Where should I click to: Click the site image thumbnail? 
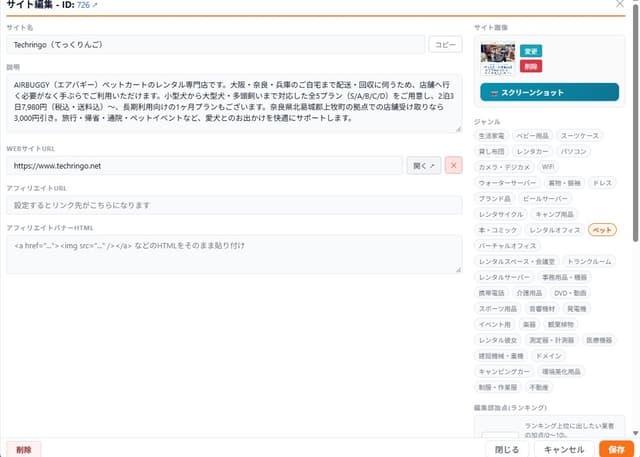click(498, 59)
